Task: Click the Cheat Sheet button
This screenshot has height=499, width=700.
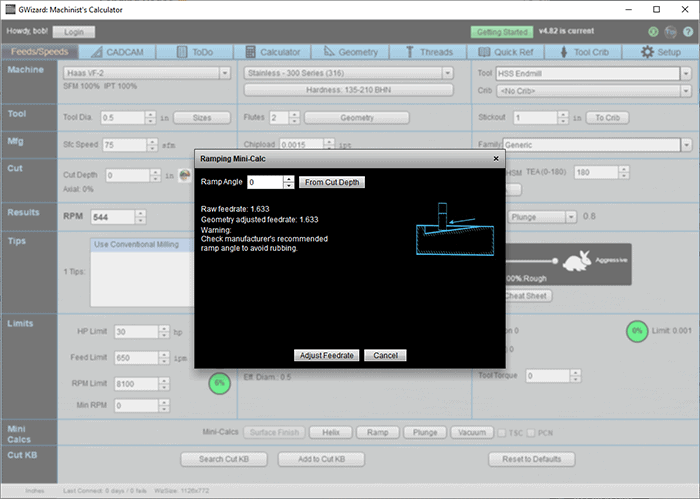Action: tap(527, 296)
